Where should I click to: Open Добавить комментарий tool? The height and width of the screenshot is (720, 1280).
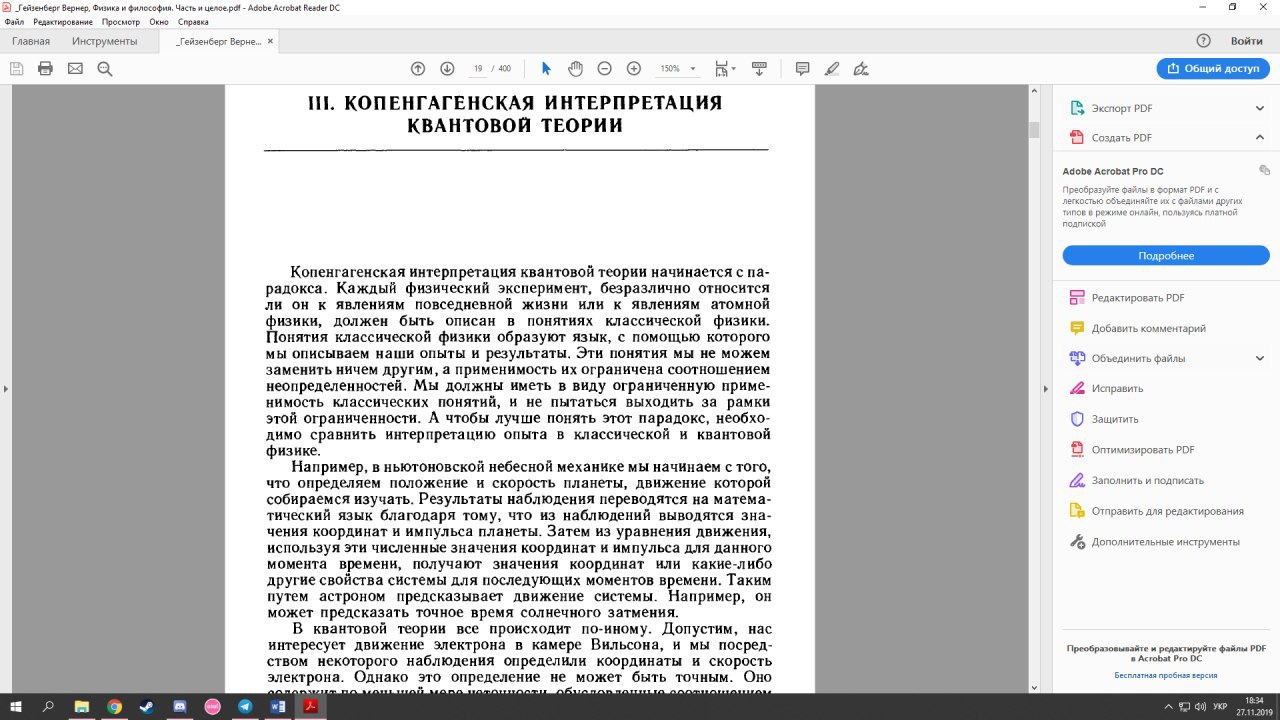[x=1148, y=328]
